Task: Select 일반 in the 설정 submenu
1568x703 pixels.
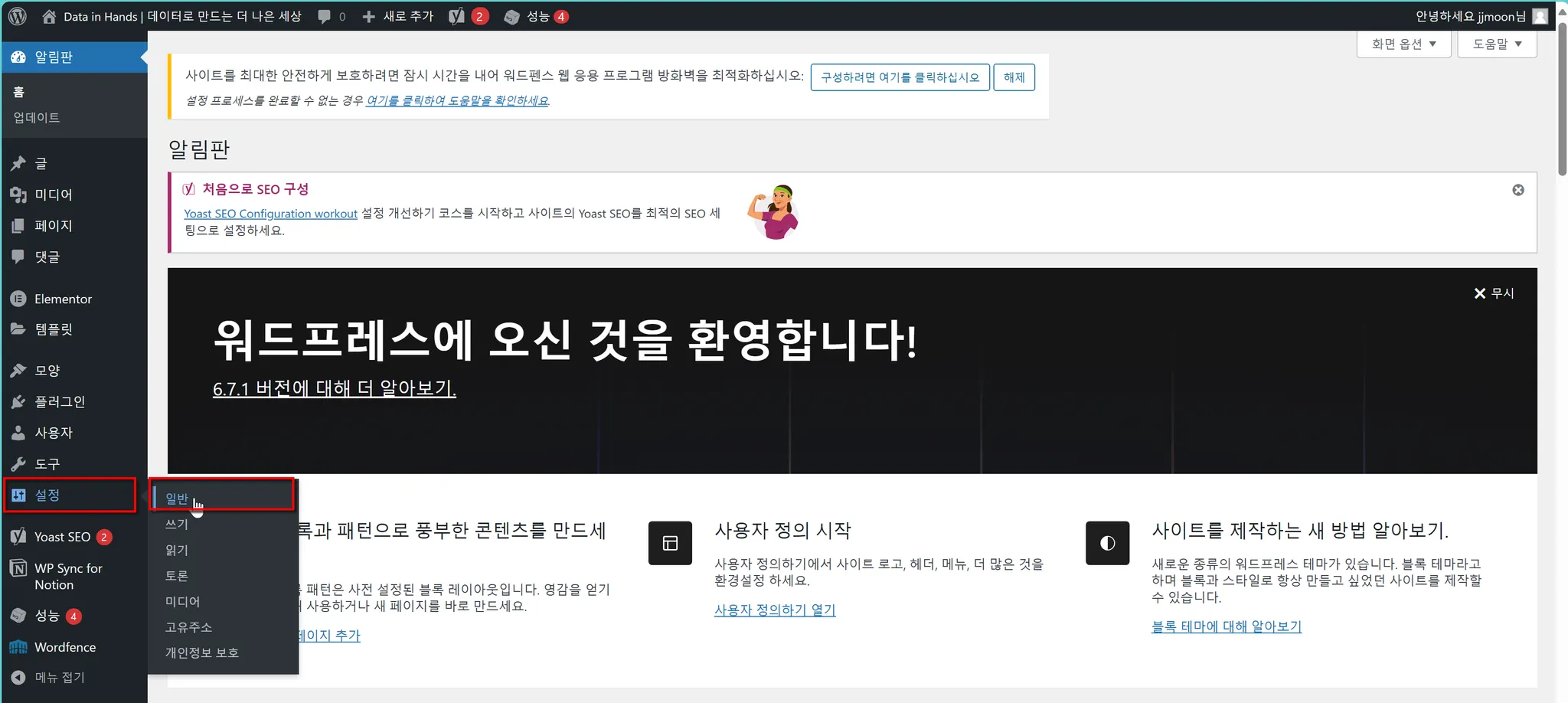Action: pyautogui.click(x=223, y=499)
